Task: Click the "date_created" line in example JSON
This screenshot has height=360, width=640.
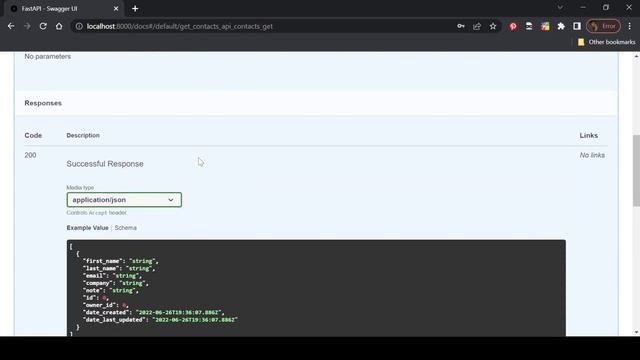Action: (153, 312)
